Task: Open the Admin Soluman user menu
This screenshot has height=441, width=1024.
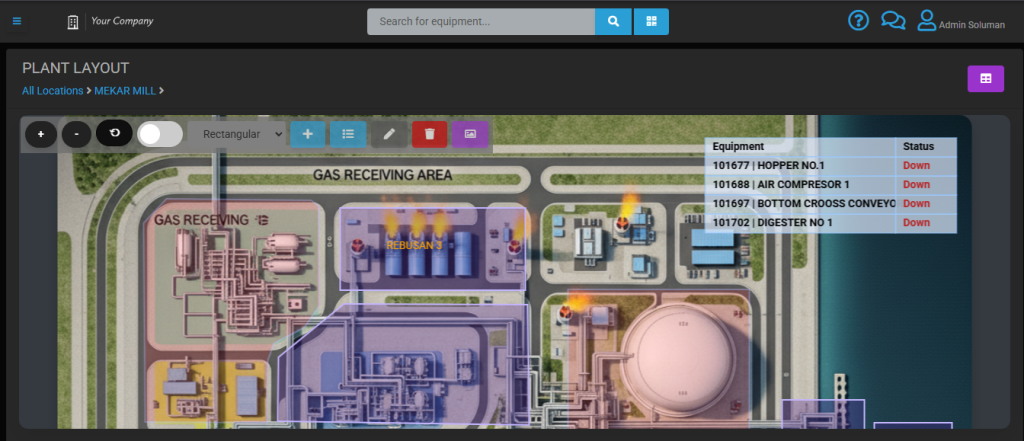Action: [x=961, y=21]
